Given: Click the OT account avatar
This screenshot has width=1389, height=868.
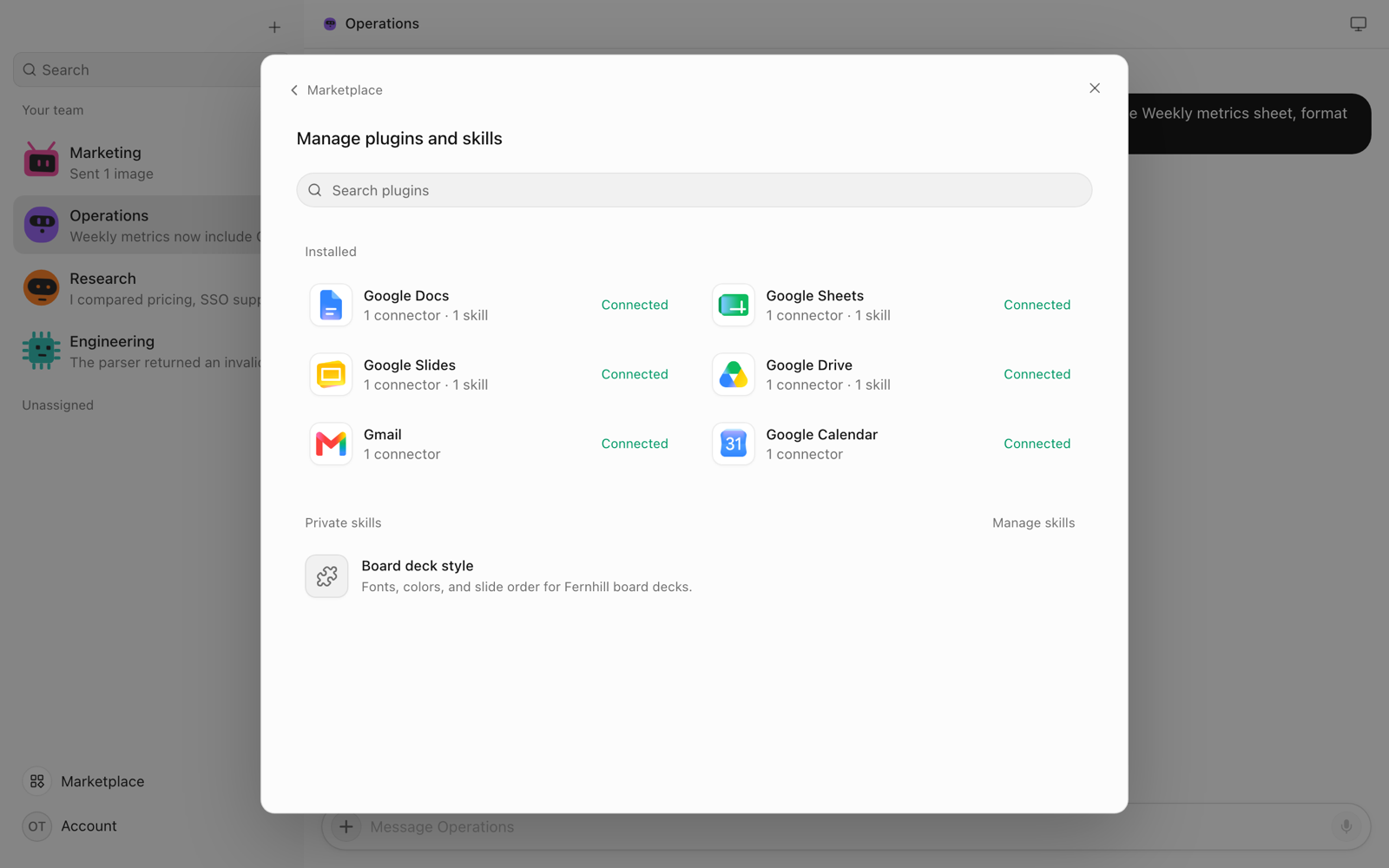Looking at the screenshot, I should pyautogui.click(x=37, y=826).
